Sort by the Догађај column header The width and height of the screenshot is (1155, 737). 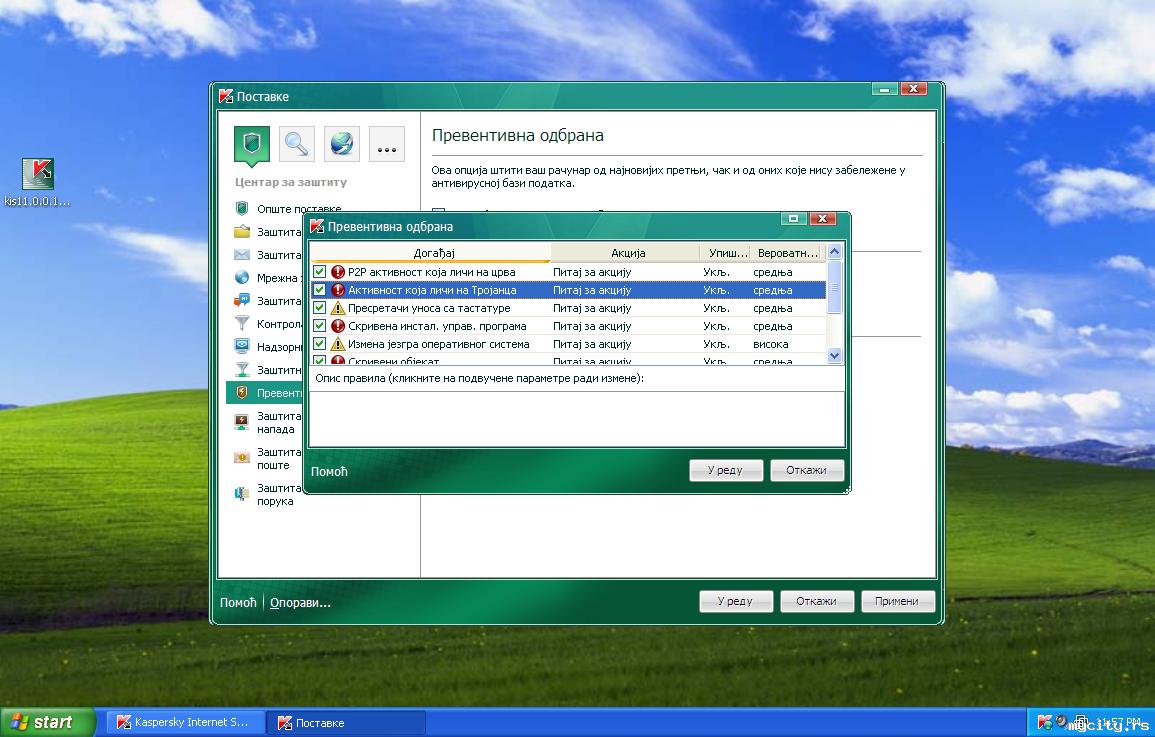click(431, 253)
